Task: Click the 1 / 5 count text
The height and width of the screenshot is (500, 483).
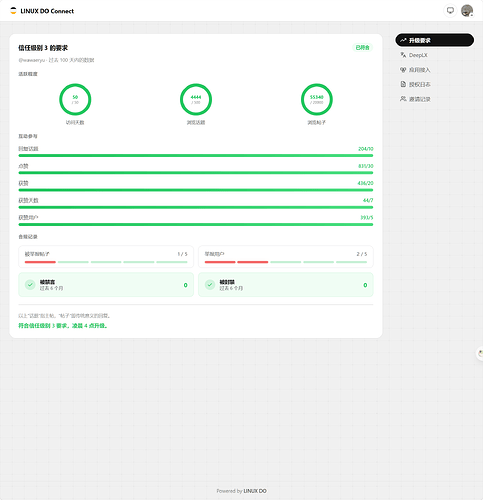Action: [182, 254]
